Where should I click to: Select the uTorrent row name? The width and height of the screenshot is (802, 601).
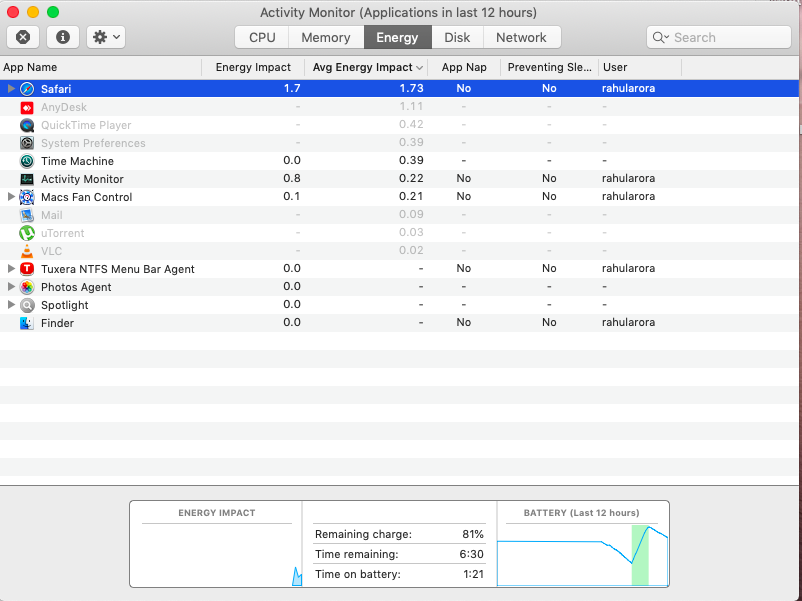coord(62,233)
